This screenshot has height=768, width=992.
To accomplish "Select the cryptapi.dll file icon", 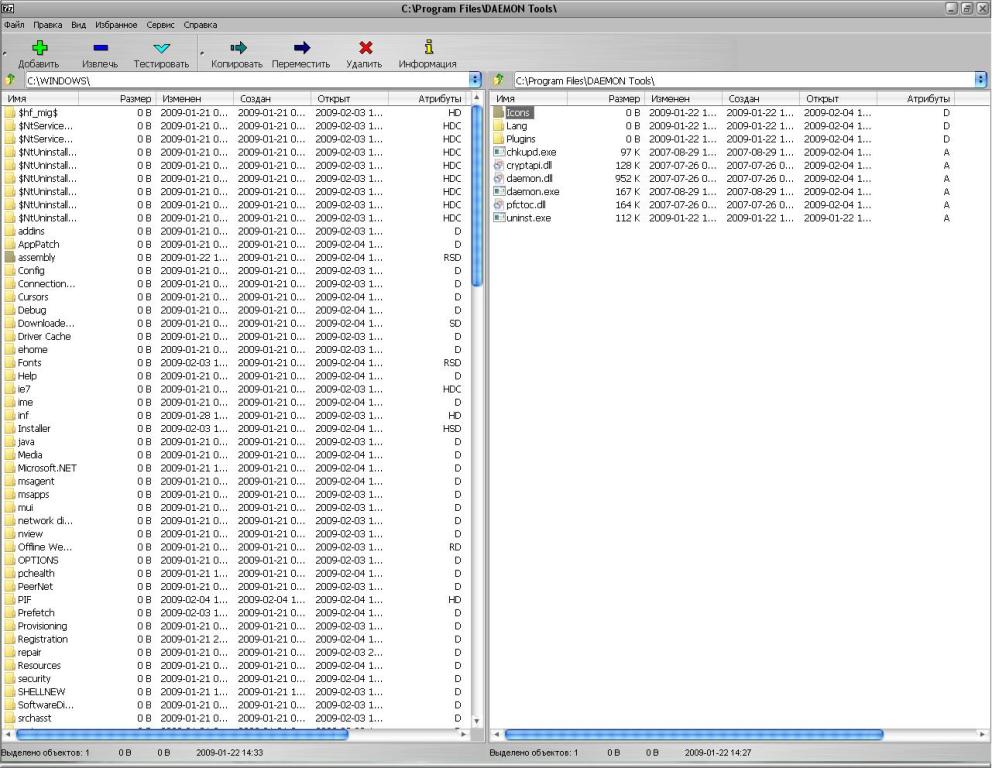I will [x=499, y=165].
